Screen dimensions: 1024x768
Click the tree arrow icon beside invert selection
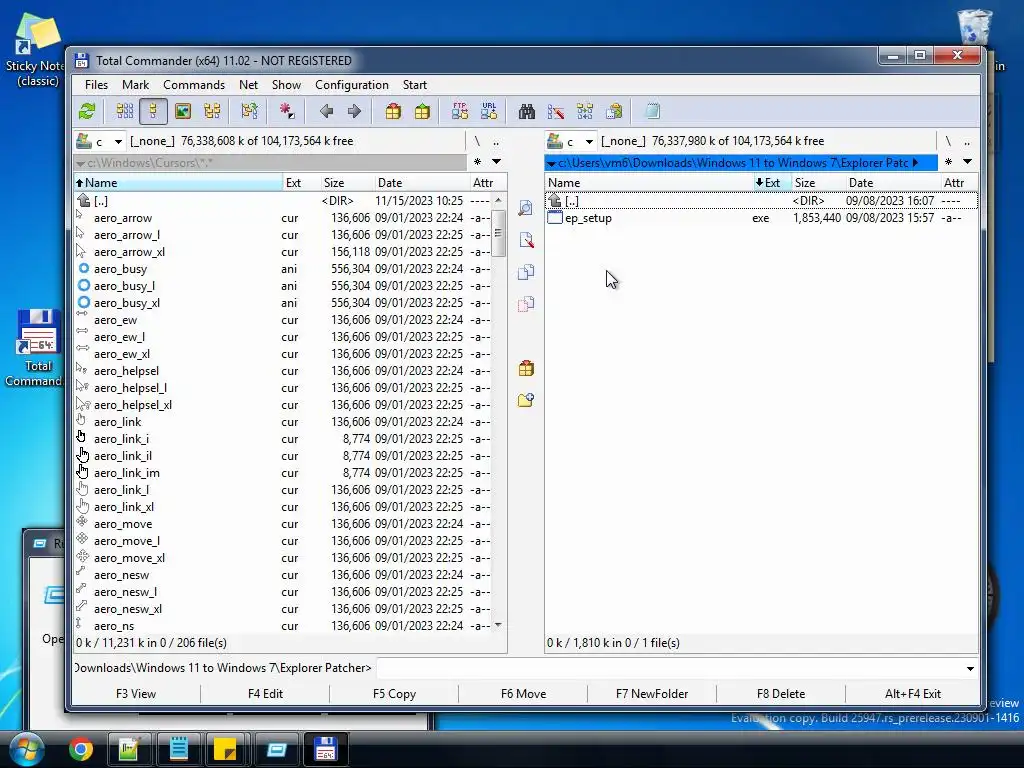[x=249, y=111]
